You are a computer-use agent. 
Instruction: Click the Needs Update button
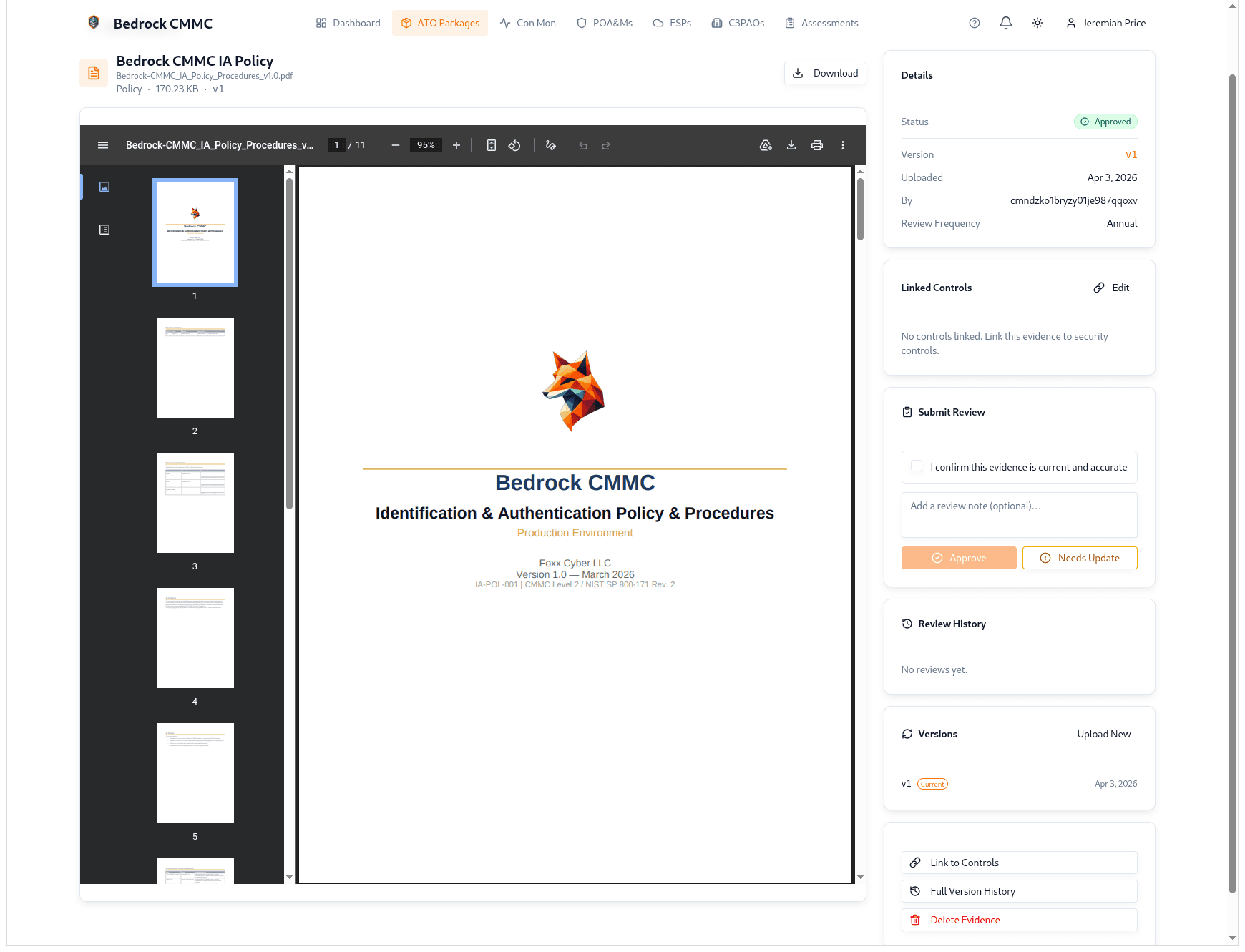(x=1079, y=558)
